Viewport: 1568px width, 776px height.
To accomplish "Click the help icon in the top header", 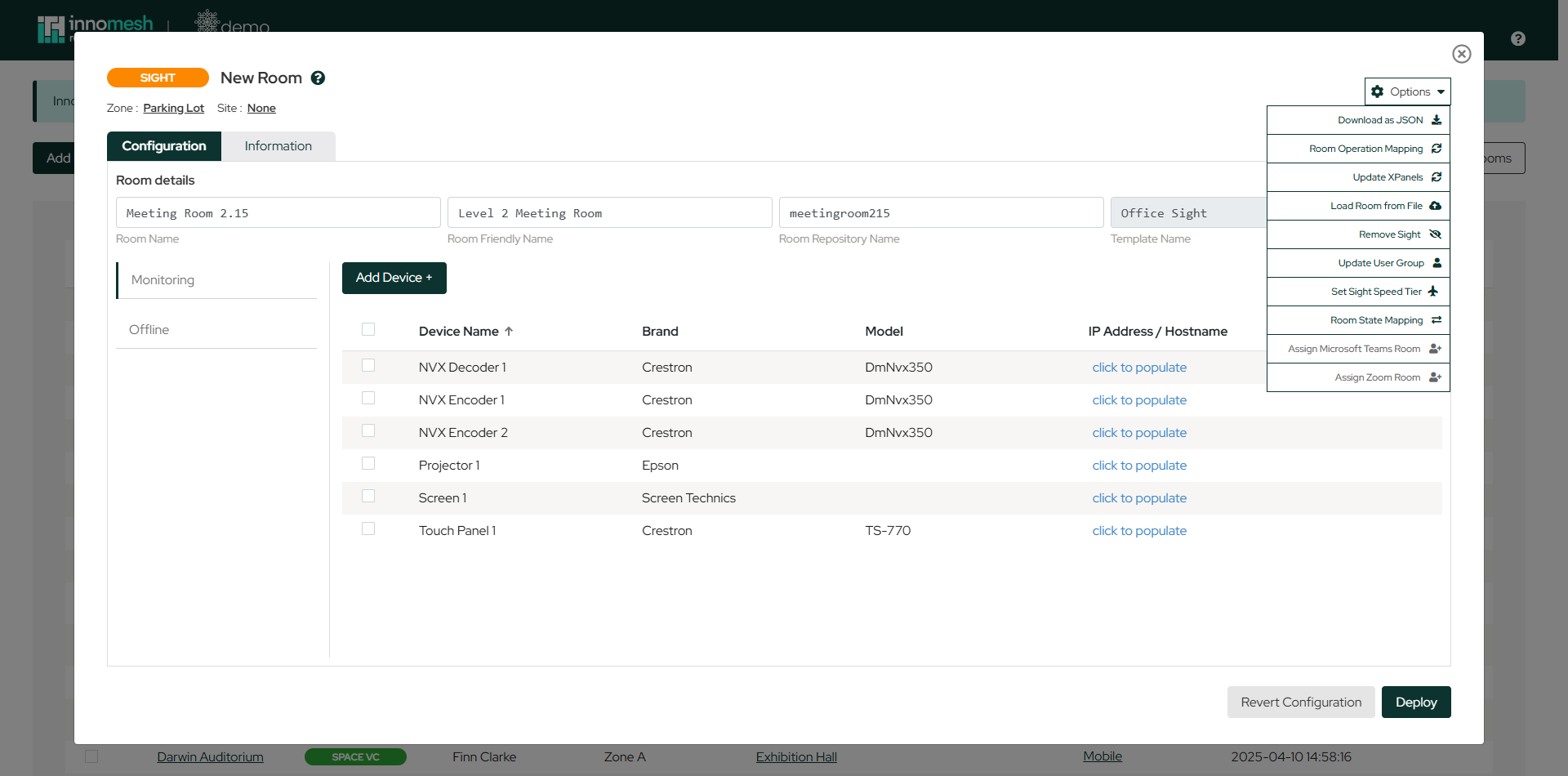I will click(1518, 38).
